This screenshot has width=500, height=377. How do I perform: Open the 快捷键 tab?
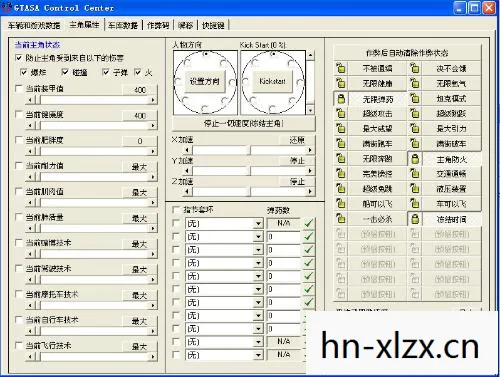tap(213, 25)
